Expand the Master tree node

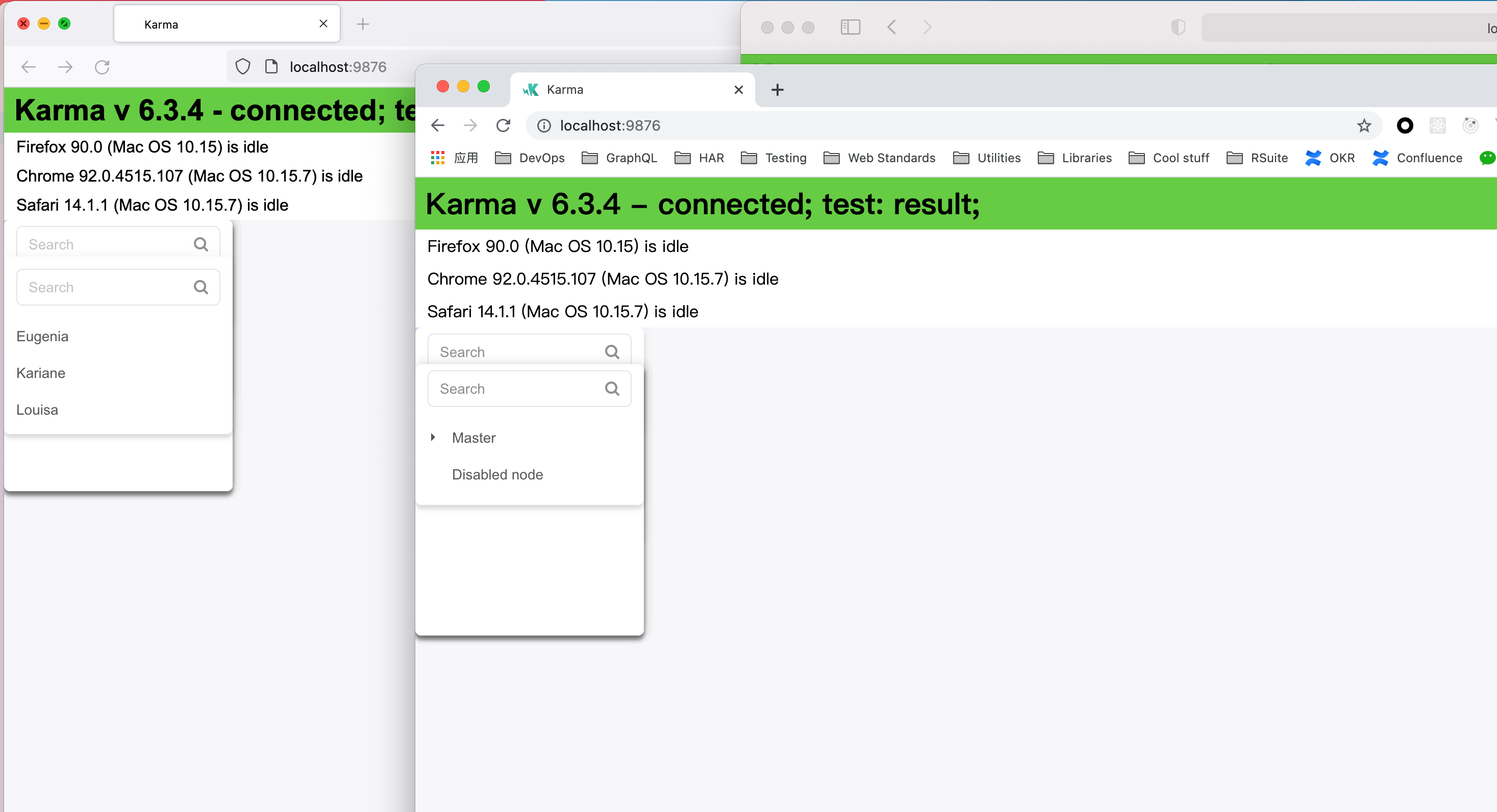click(433, 437)
